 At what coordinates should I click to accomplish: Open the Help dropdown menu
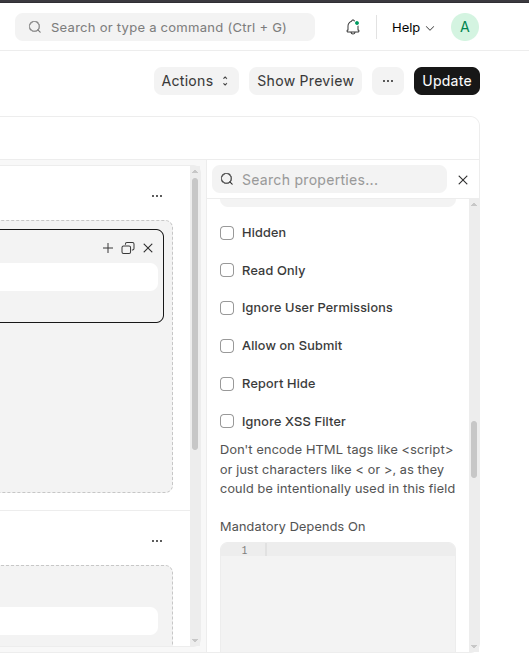413,28
